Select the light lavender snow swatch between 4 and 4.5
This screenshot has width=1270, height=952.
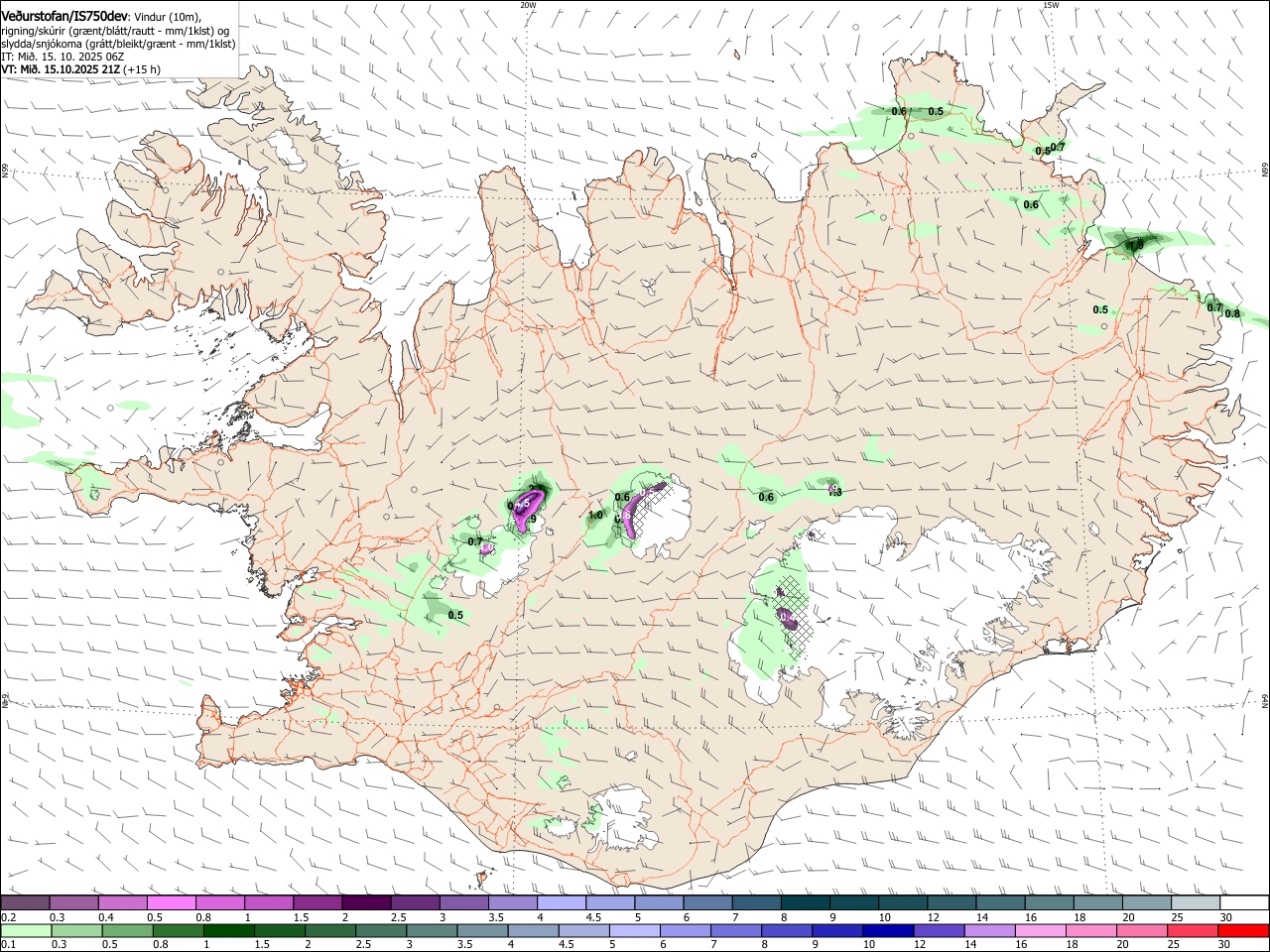(x=561, y=902)
